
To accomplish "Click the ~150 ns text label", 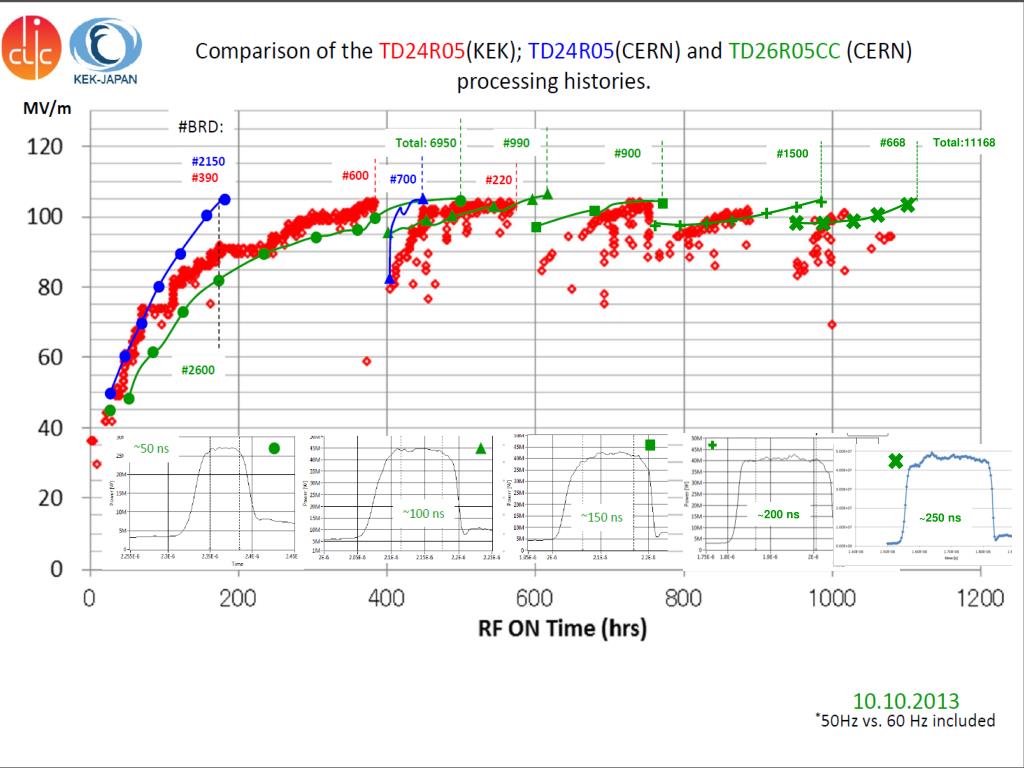I will pyautogui.click(x=601, y=517).
